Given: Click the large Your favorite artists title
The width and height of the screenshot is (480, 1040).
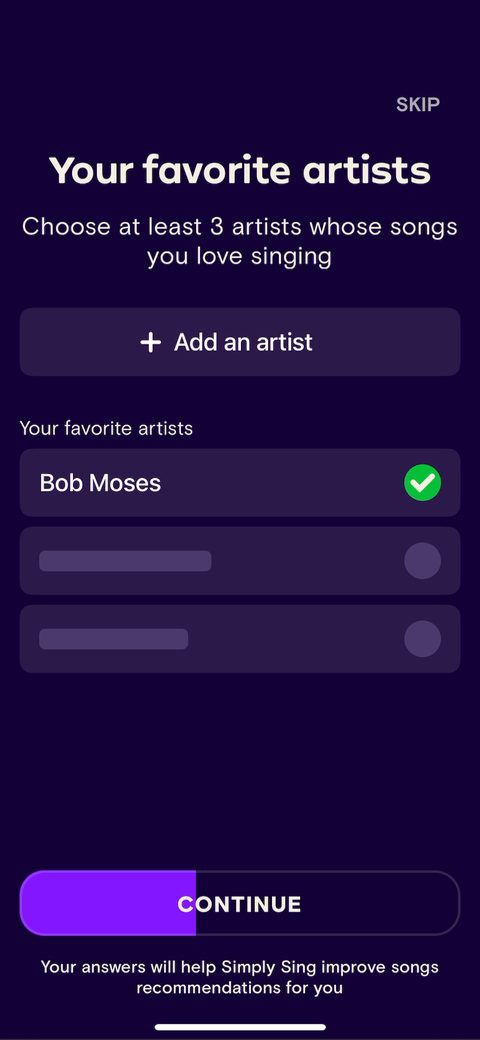Looking at the screenshot, I should (240, 170).
